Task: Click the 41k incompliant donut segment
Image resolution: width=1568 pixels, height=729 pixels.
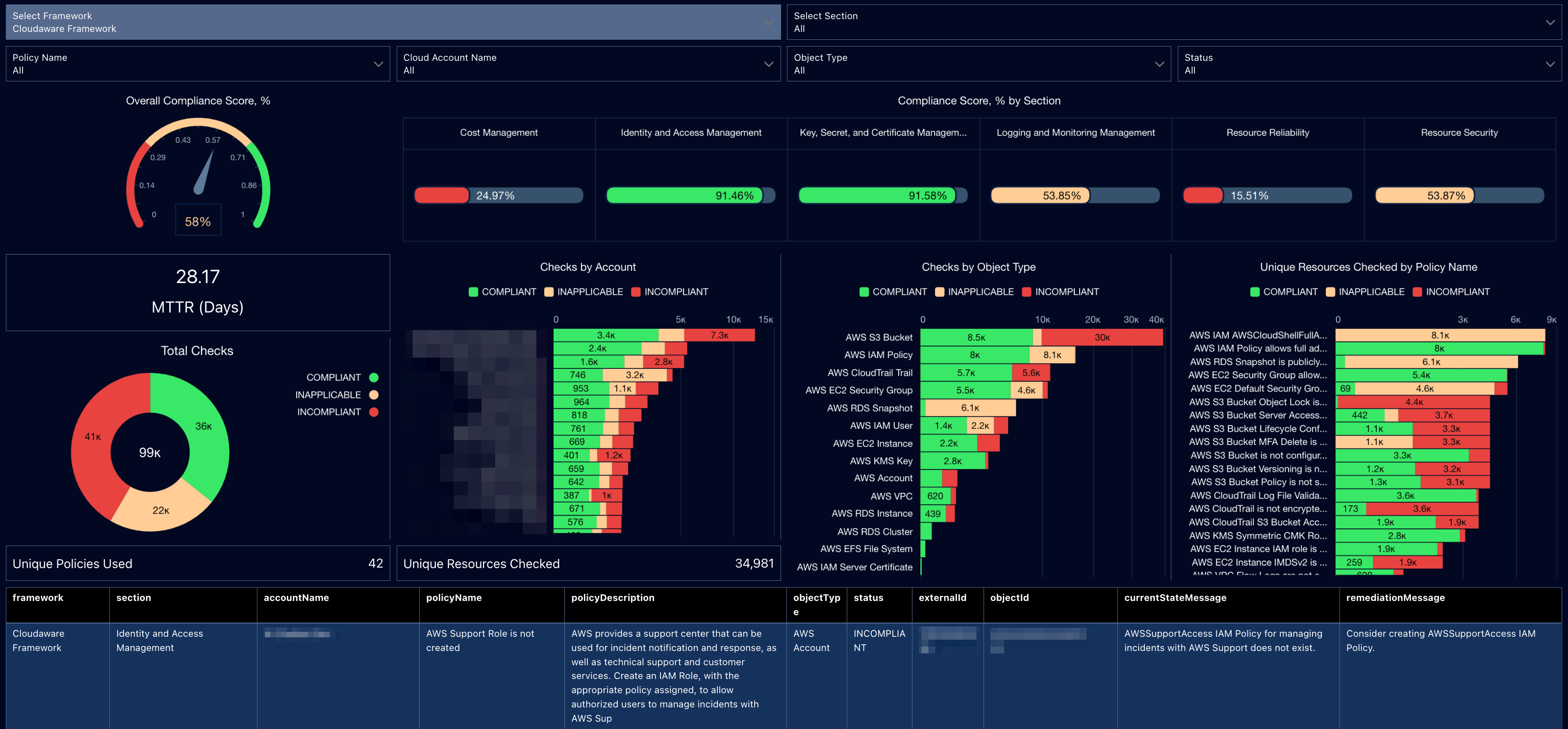Action: (93, 436)
